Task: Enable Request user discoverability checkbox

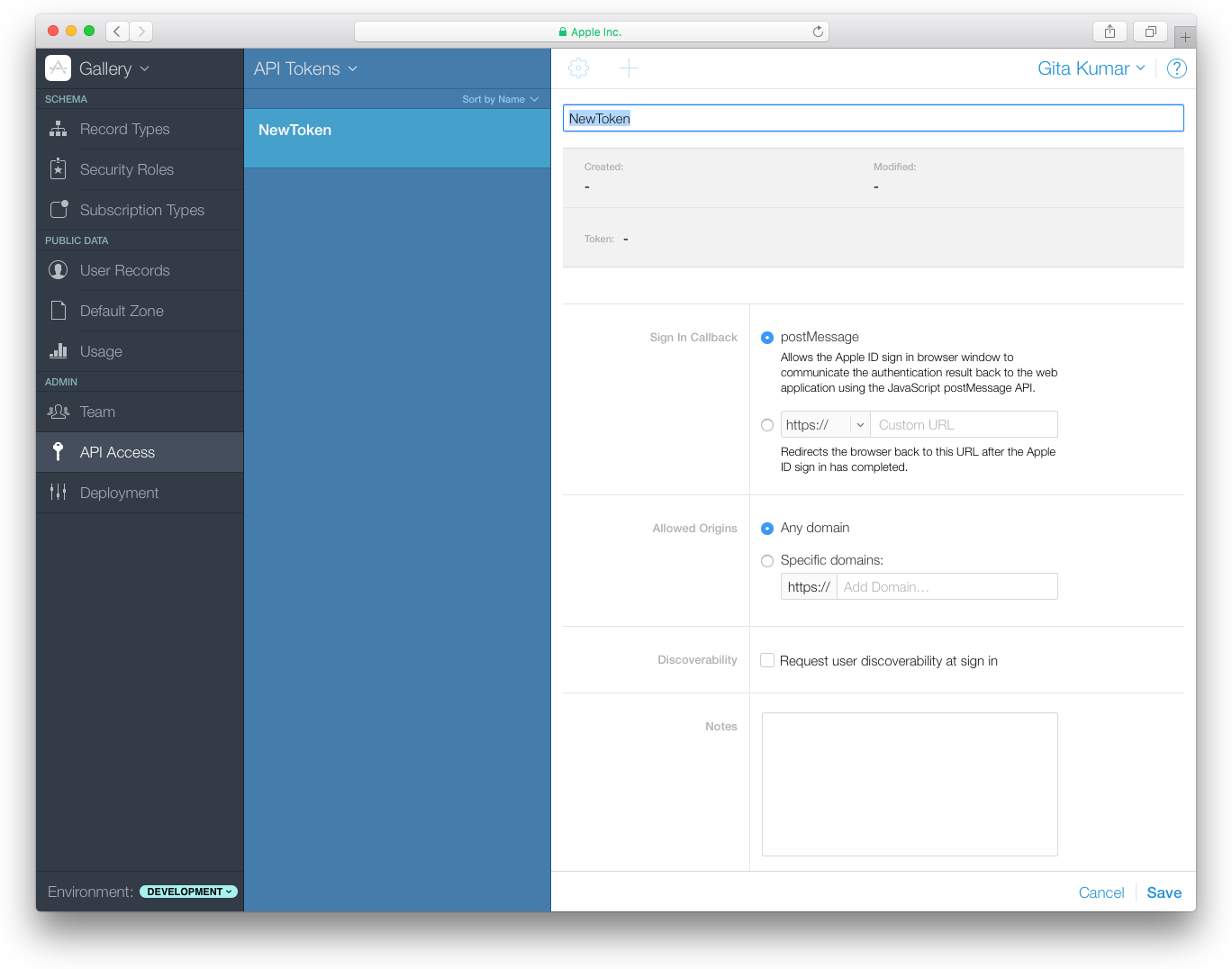Action: (767, 660)
